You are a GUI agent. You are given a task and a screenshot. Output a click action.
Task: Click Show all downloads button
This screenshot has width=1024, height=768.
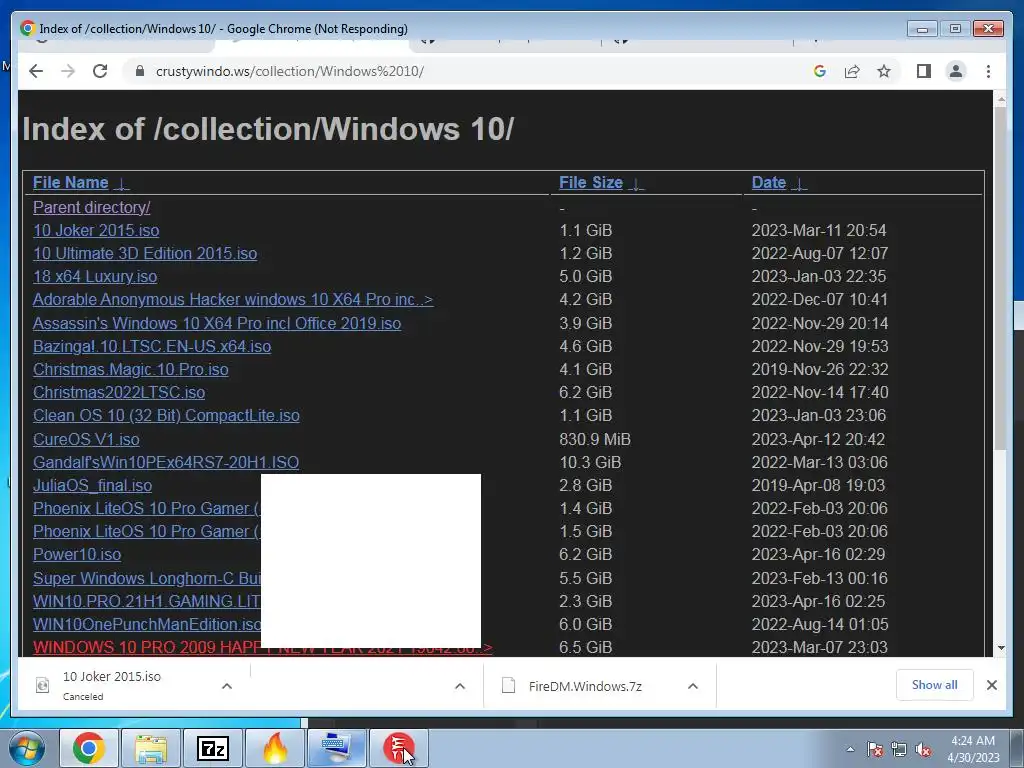point(934,685)
